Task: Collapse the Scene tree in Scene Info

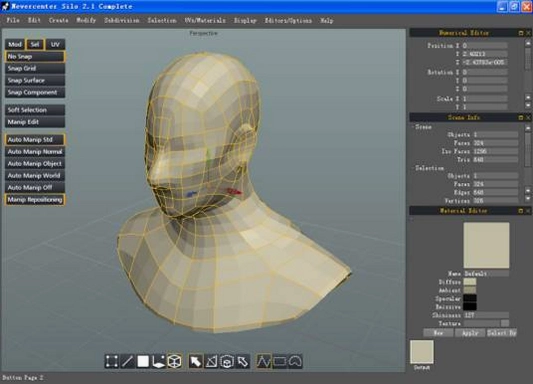Action: (x=413, y=127)
